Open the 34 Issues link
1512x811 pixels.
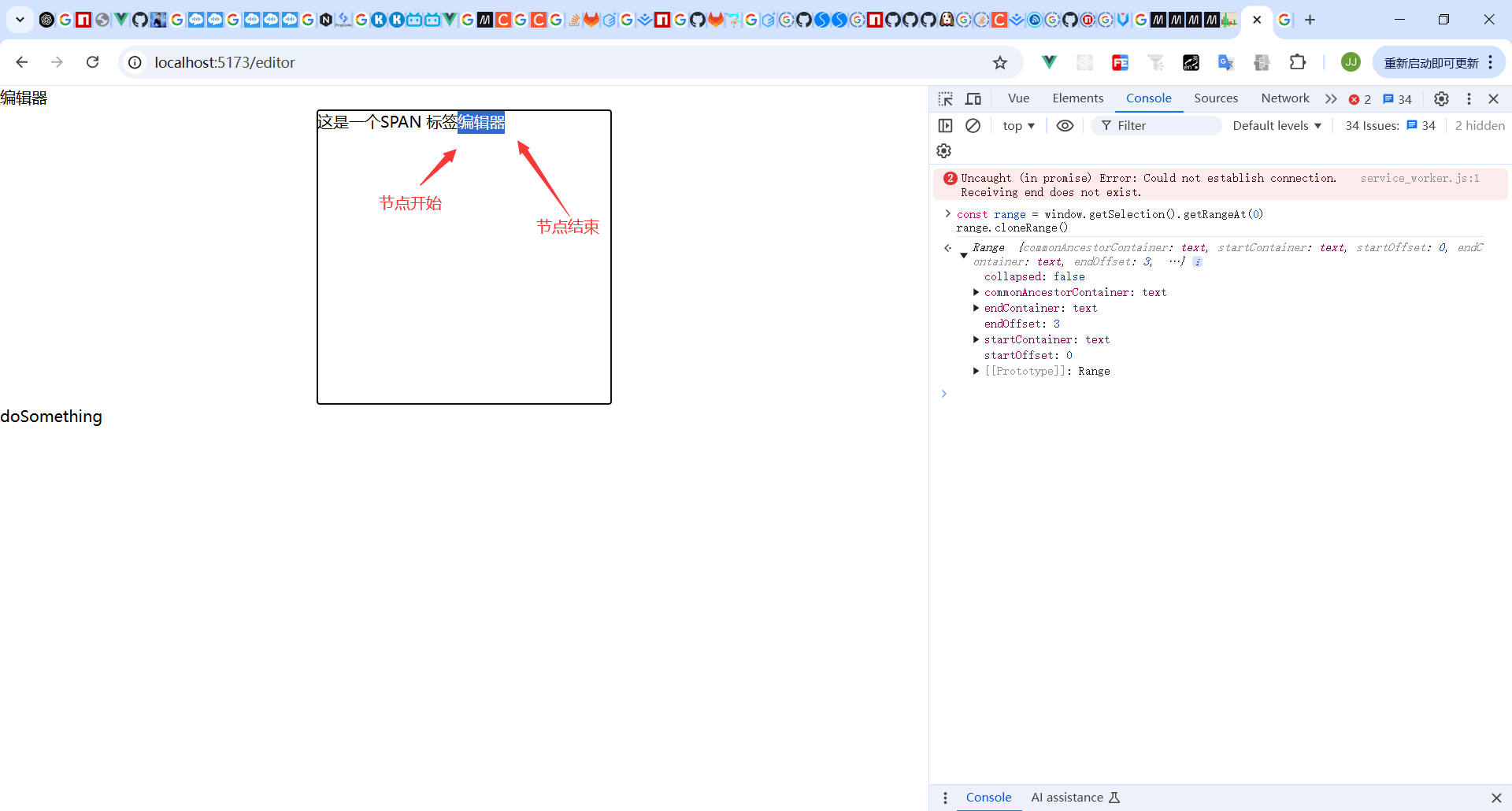click(1390, 126)
